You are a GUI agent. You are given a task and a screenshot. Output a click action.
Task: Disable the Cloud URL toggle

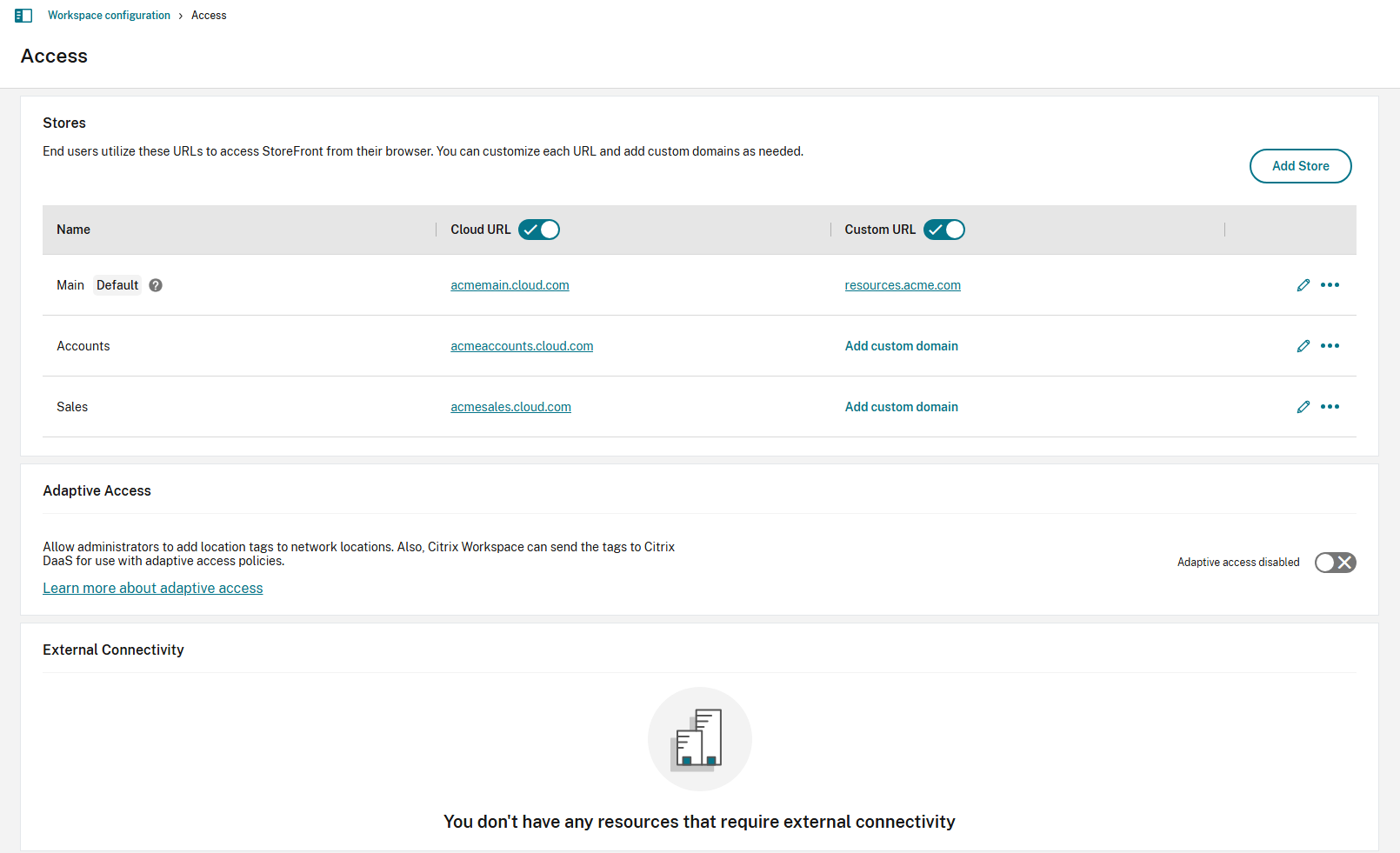(x=539, y=230)
